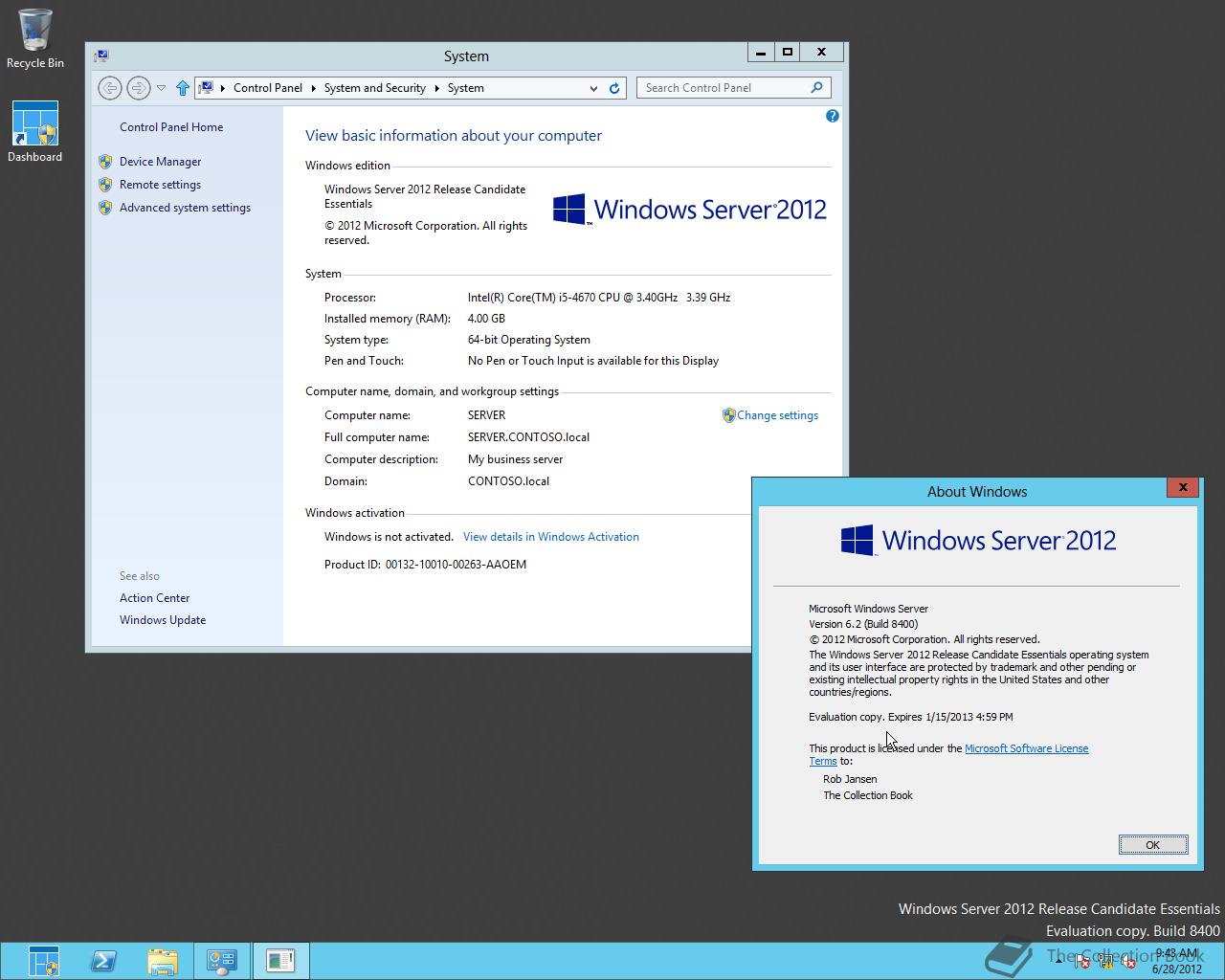The image size is (1225, 980).
Task: Open Dashboard from the taskbar
Action: (x=44, y=961)
